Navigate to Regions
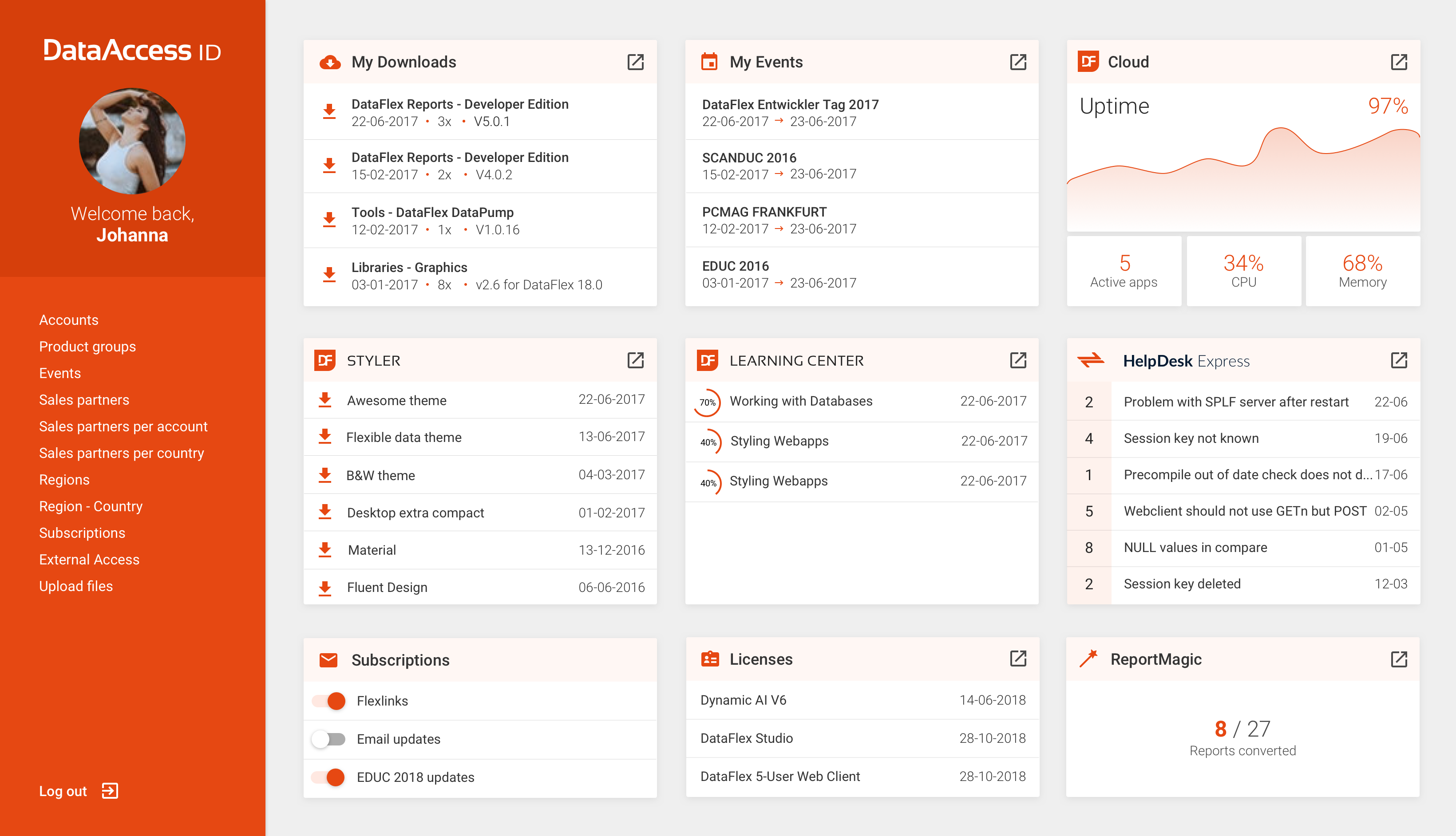Screen dimensions: 1456x836 coord(64,479)
